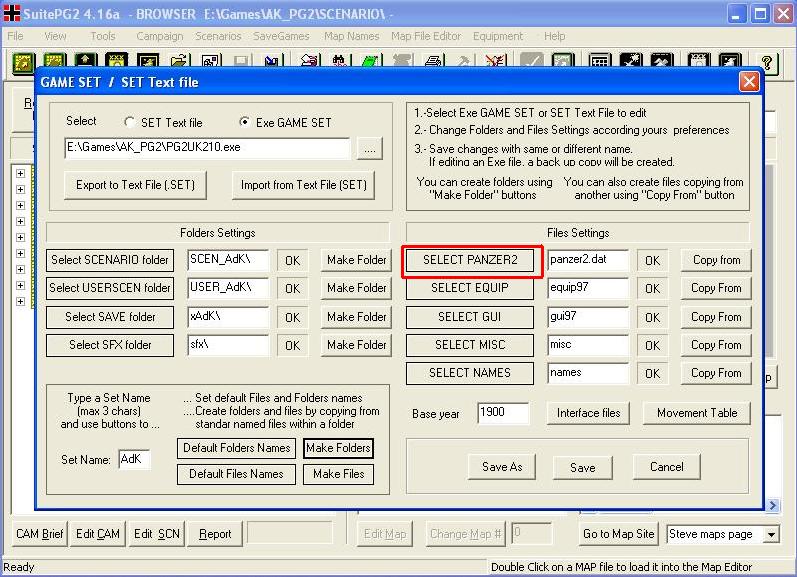Click the binoculars search toolbar icon
The height and width of the screenshot is (577, 797).
coord(340,62)
